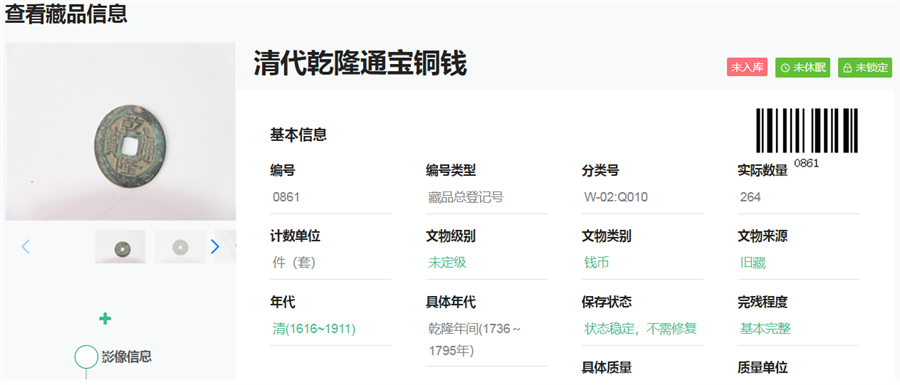This screenshot has width=900, height=385.
Task: Click the 藏品总登记号 value
Action: point(466,197)
